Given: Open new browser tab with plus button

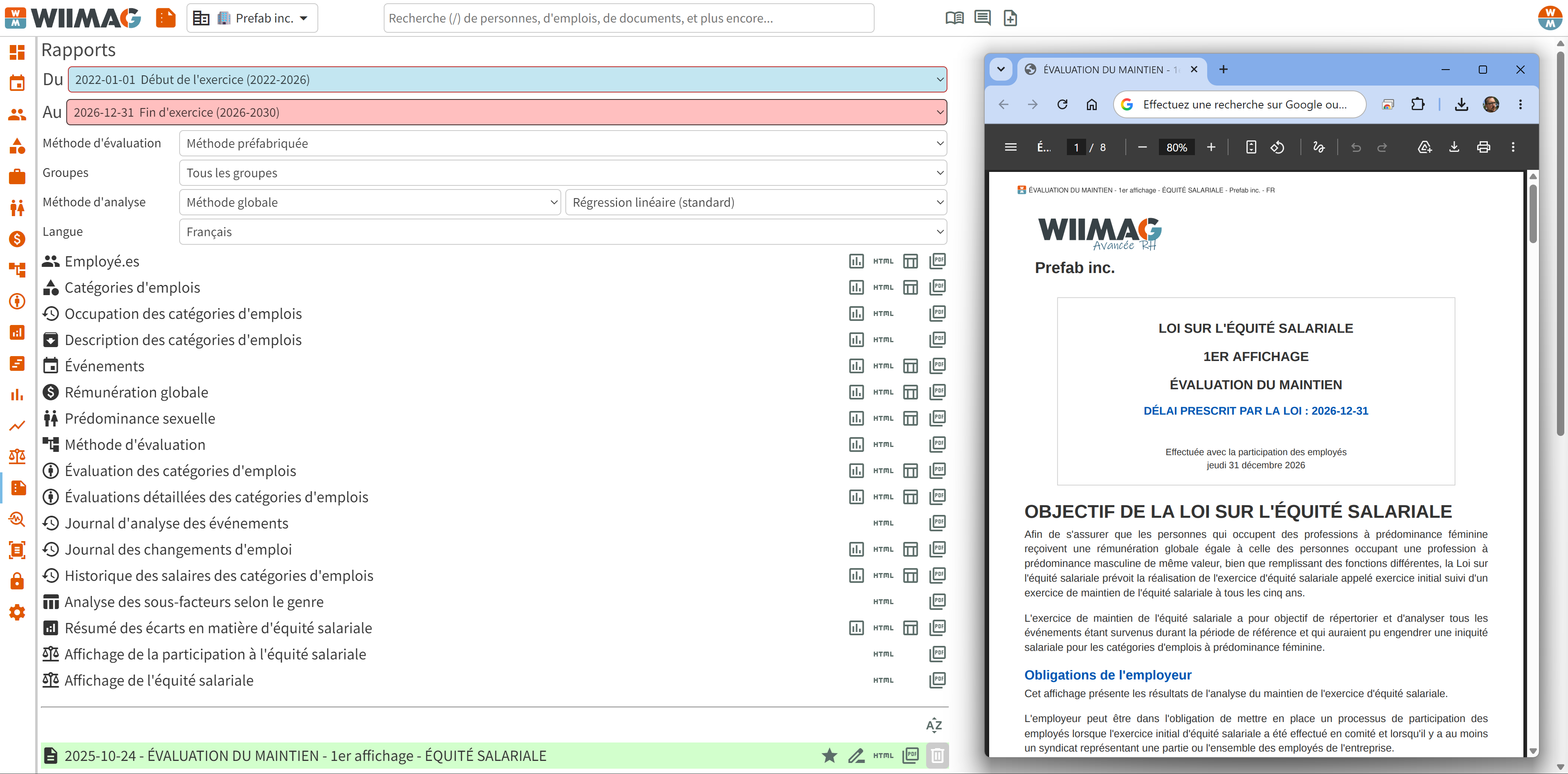Looking at the screenshot, I should [x=1224, y=70].
